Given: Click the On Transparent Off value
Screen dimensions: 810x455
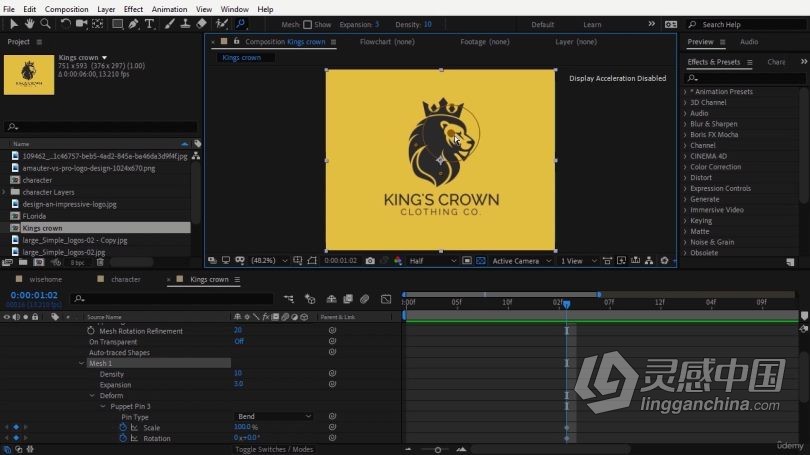Looking at the screenshot, I should [x=239, y=341].
